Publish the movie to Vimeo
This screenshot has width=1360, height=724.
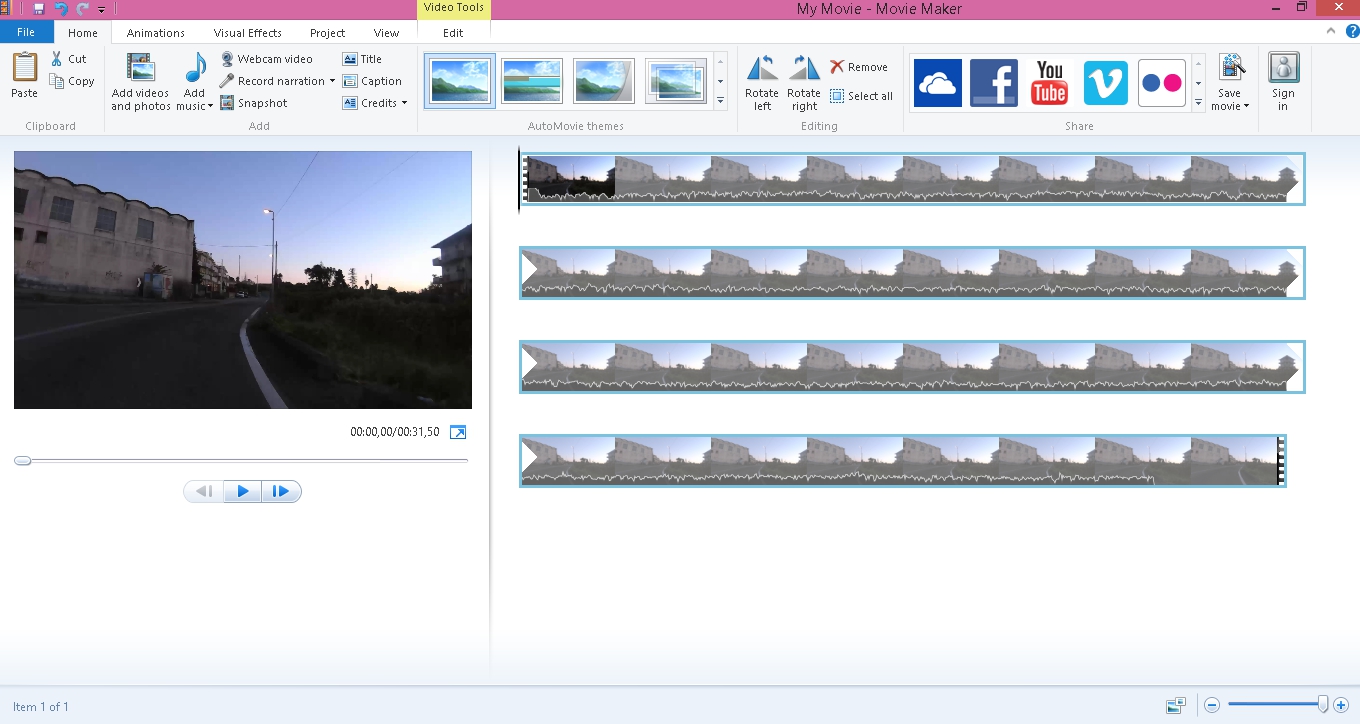pos(1105,82)
